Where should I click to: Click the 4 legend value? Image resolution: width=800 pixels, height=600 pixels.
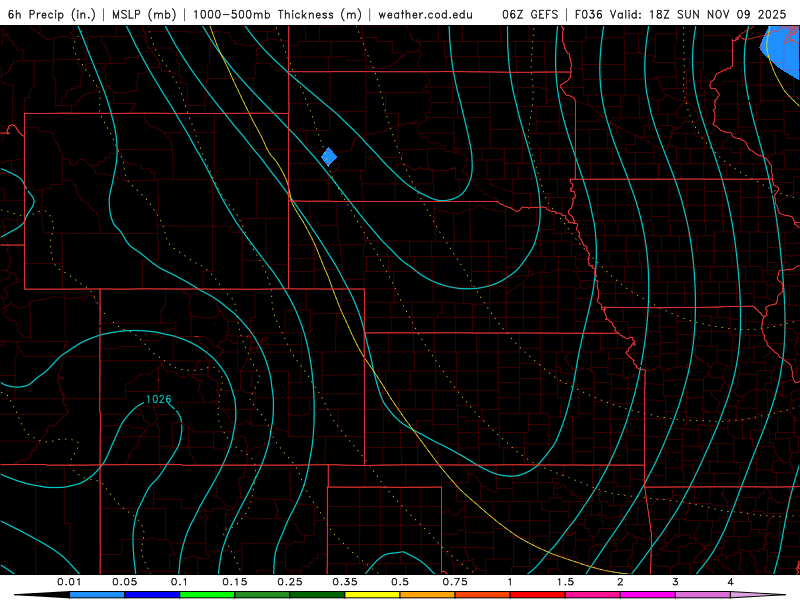point(731,582)
